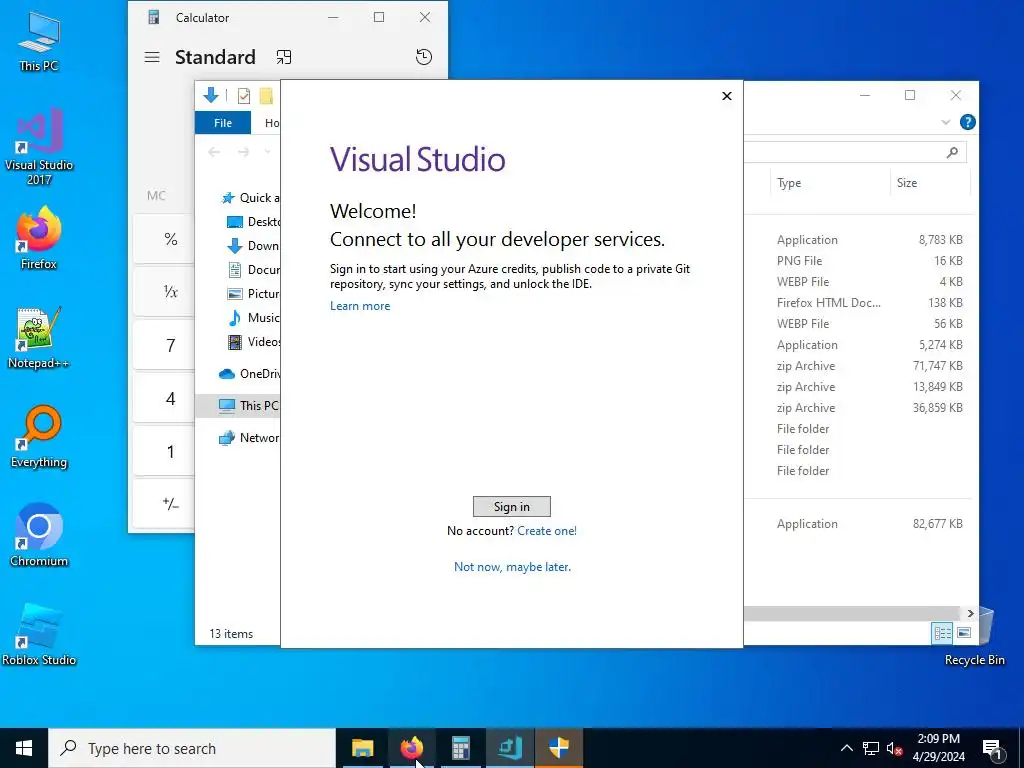
Task: Click the Home ribbon tab in File Explorer
Action: coord(272,123)
